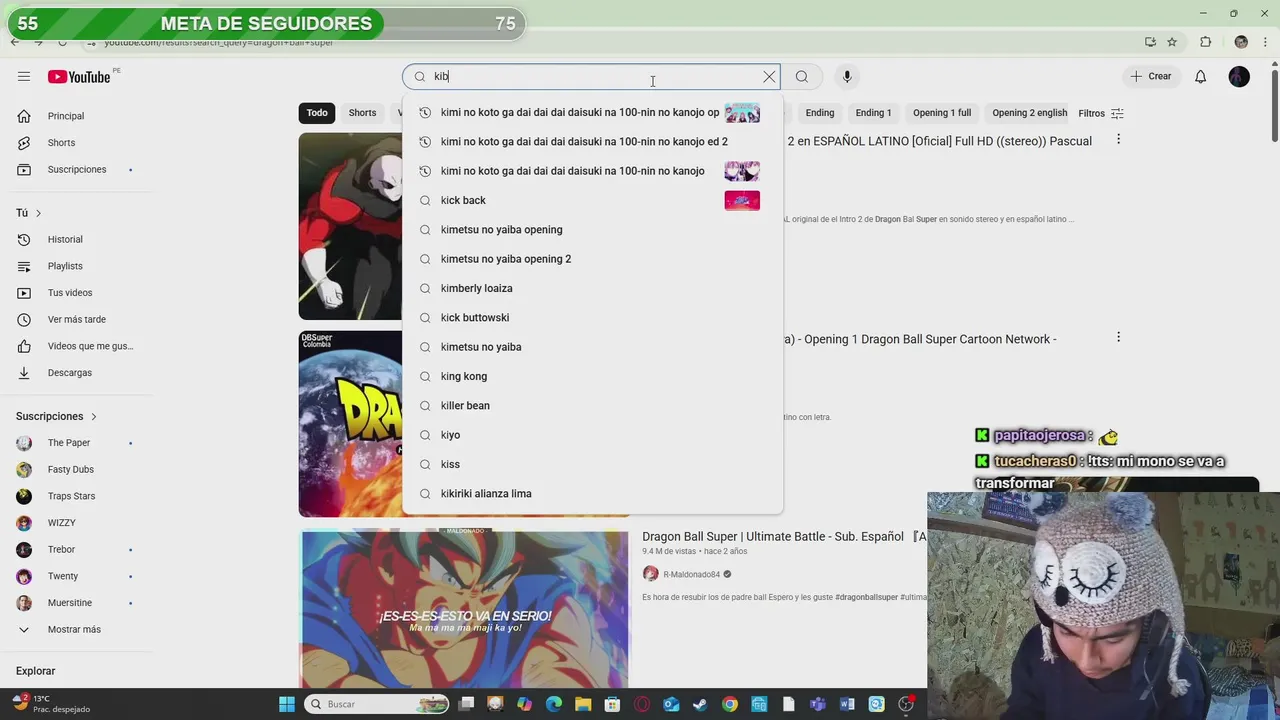Select the Opening 1 full chip
The image size is (1280, 720).
click(x=942, y=113)
